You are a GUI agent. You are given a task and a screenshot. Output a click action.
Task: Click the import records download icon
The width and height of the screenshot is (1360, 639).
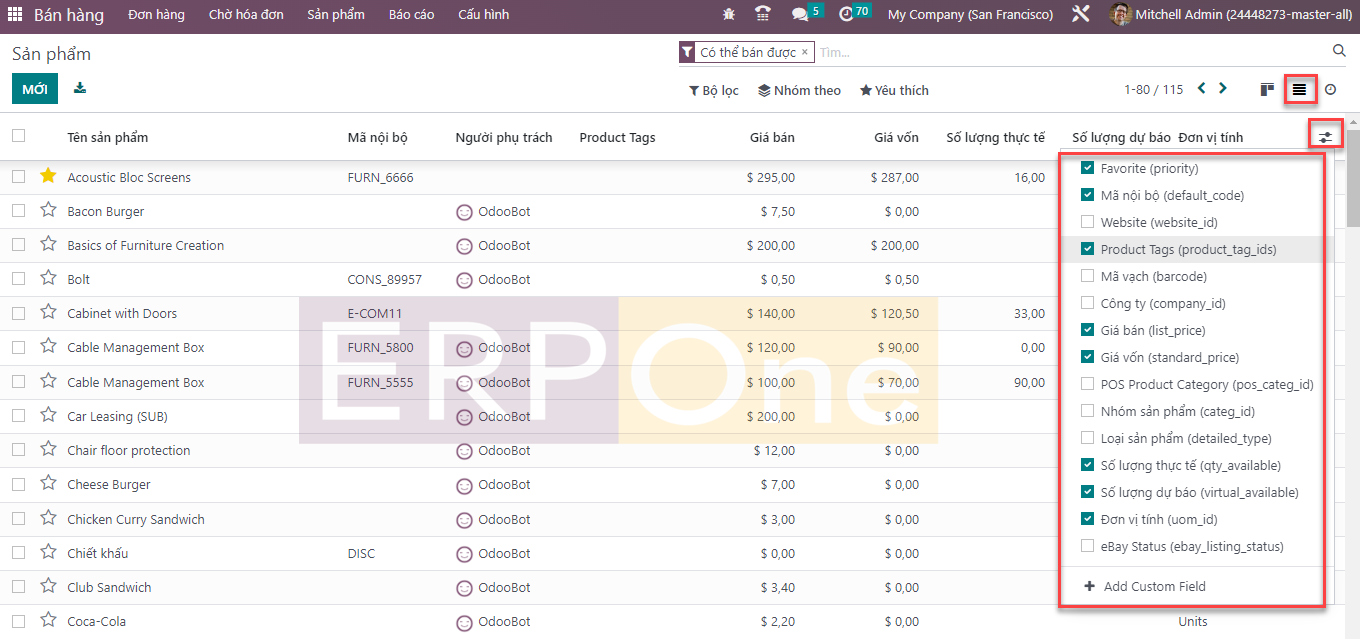[80, 88]
